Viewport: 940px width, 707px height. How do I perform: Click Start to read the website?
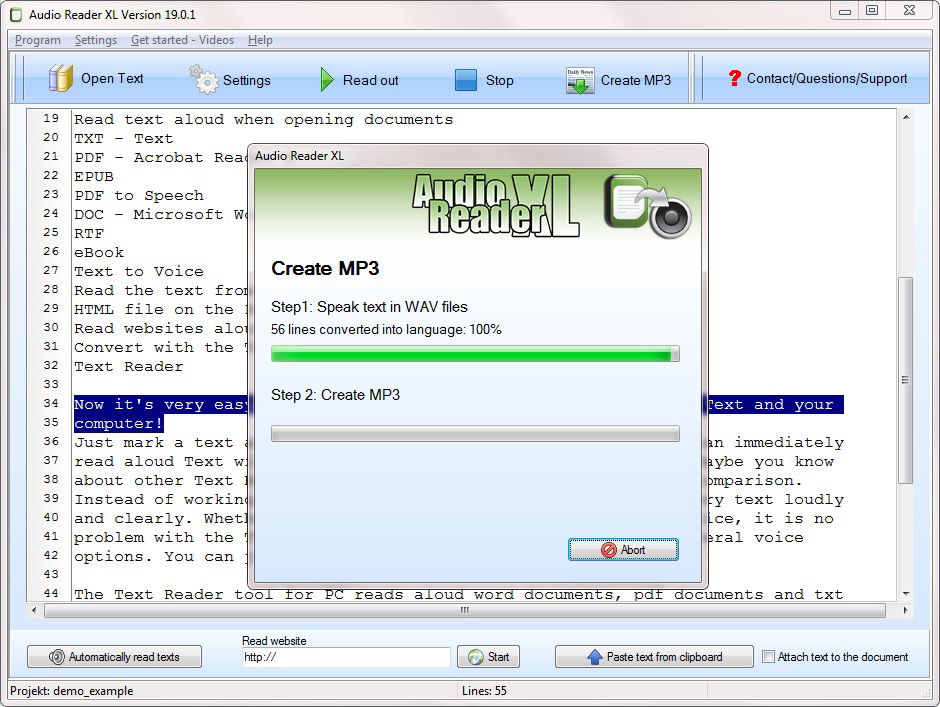point(489,657)
